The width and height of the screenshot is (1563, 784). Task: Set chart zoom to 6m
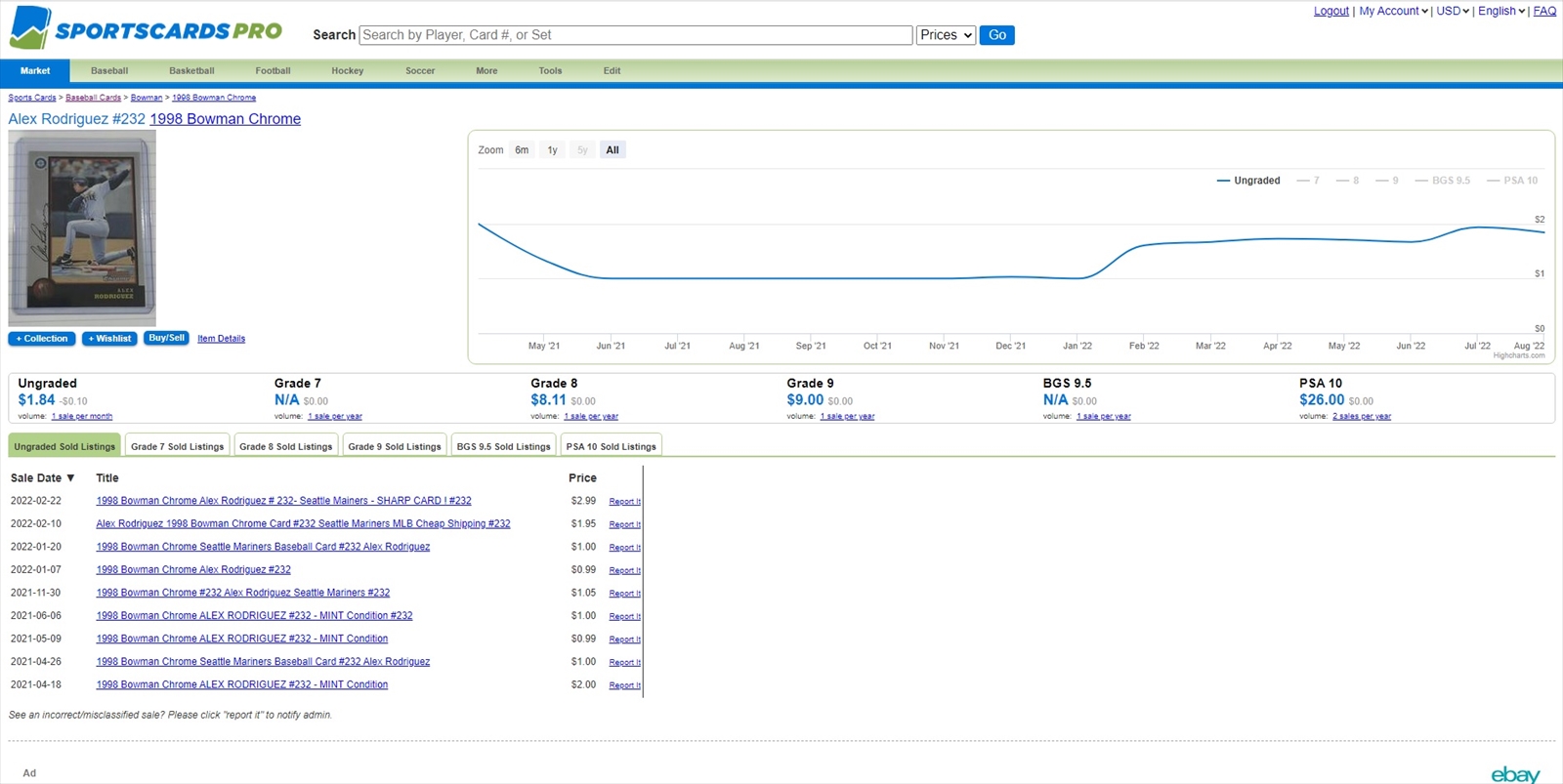pos(522,150)
